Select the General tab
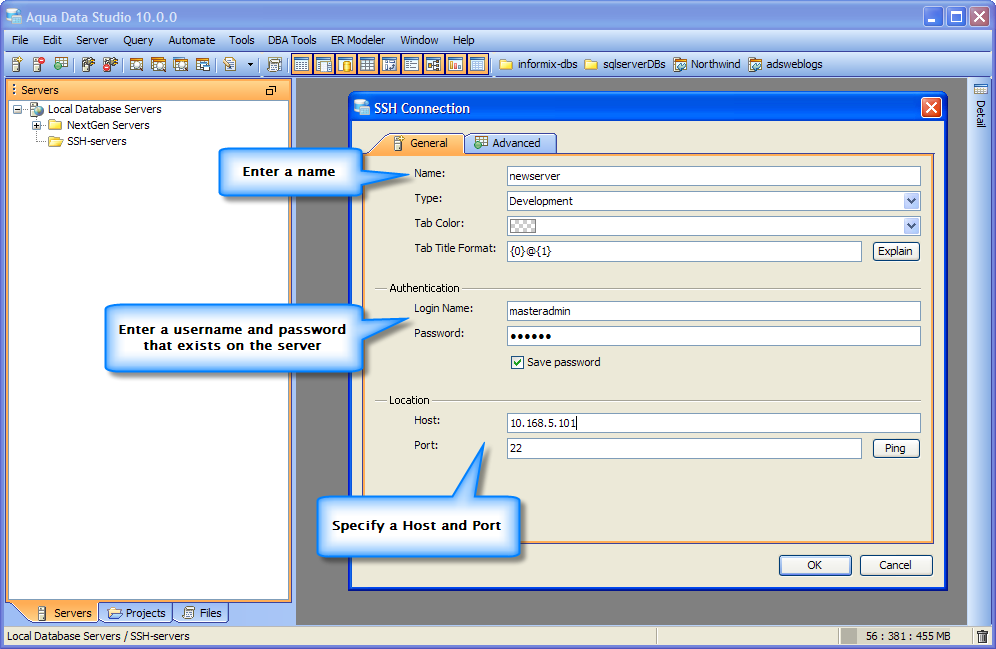This screenshot has width=996, height=649. 420,144
